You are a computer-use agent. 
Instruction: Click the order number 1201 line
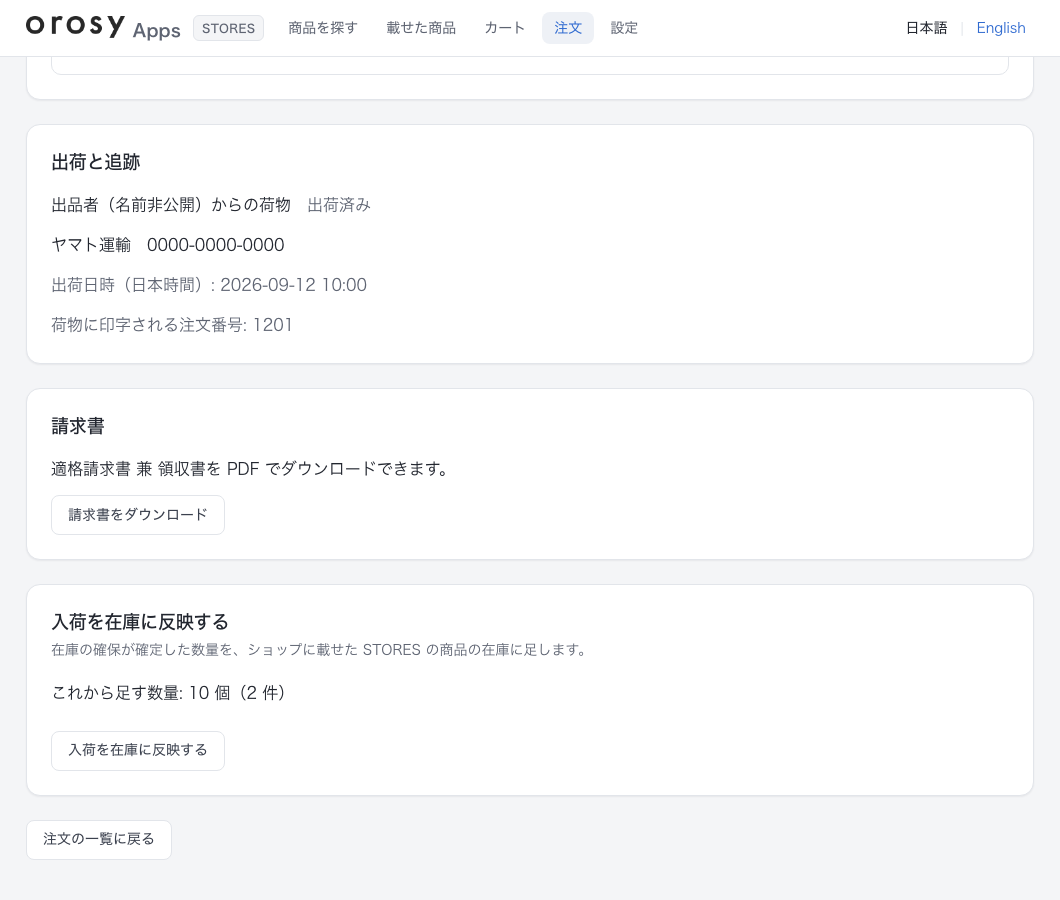[172, 325]
